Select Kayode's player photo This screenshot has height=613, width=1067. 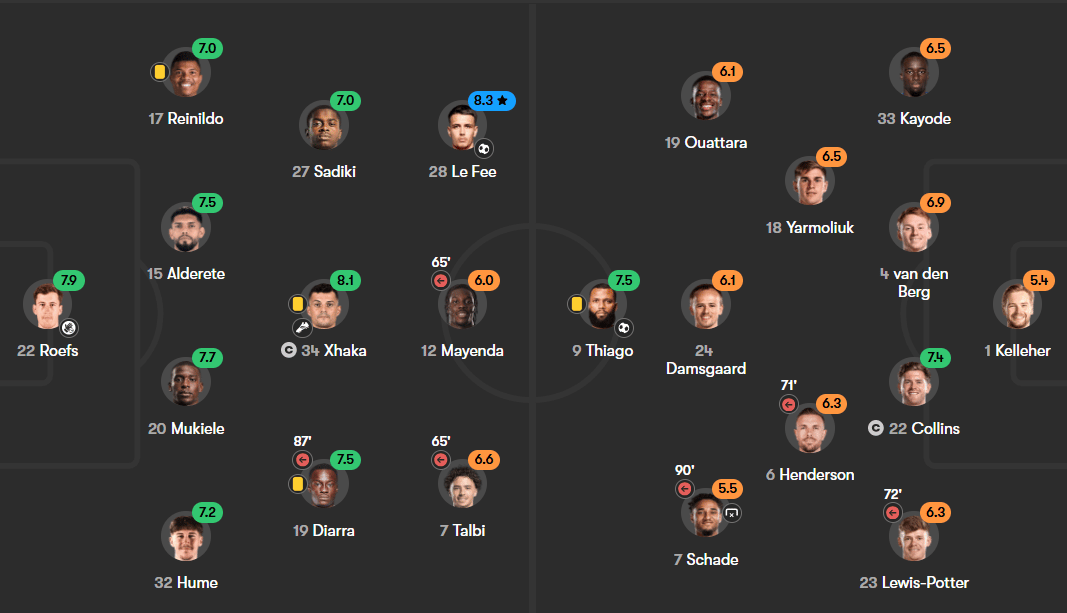[914, 72]
